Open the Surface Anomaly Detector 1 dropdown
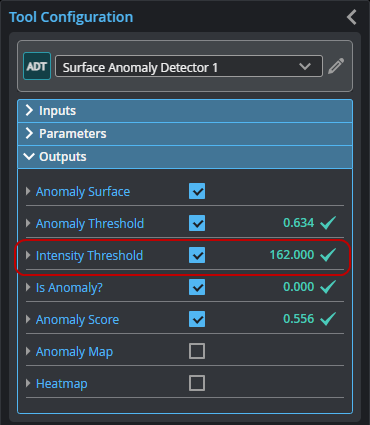The height and width of the screenshot is (425, 370). tap(189, 66)
